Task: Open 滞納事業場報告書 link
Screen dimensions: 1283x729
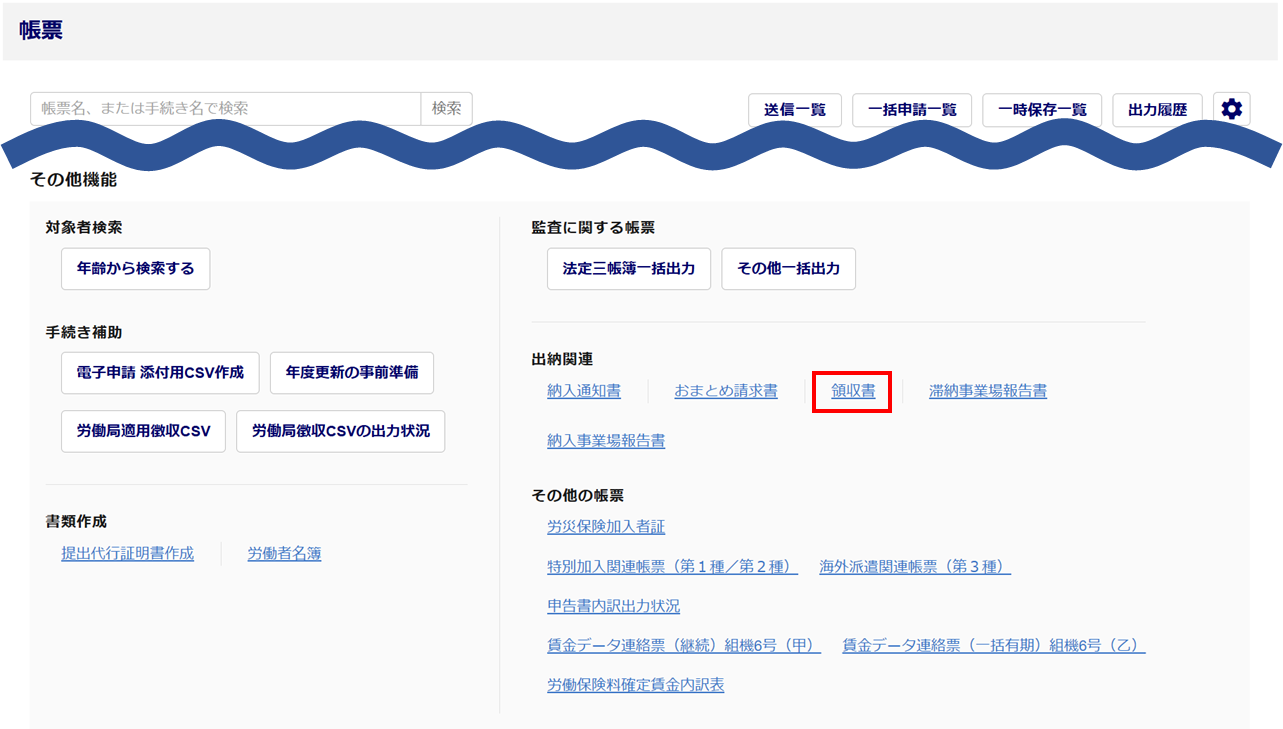Action: point(987,391)
